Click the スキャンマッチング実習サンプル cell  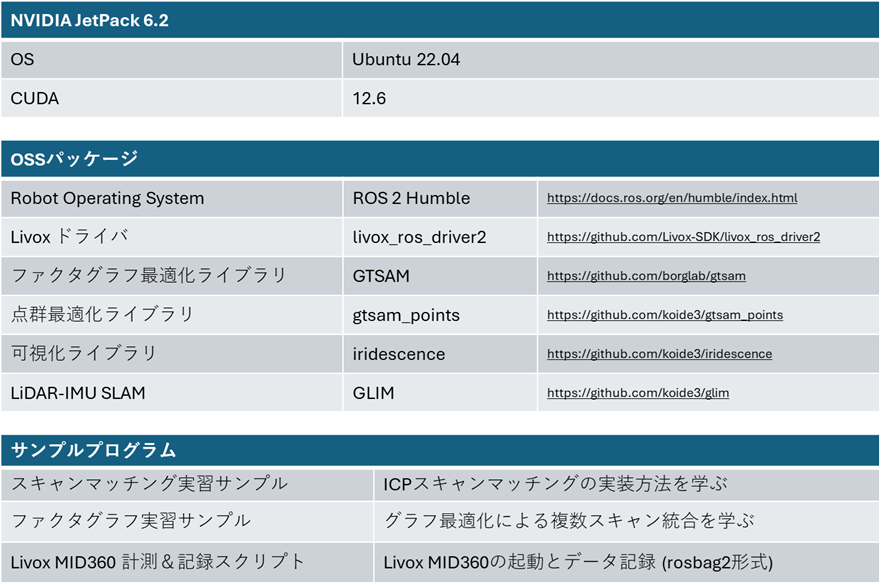(x=149, y=484)
